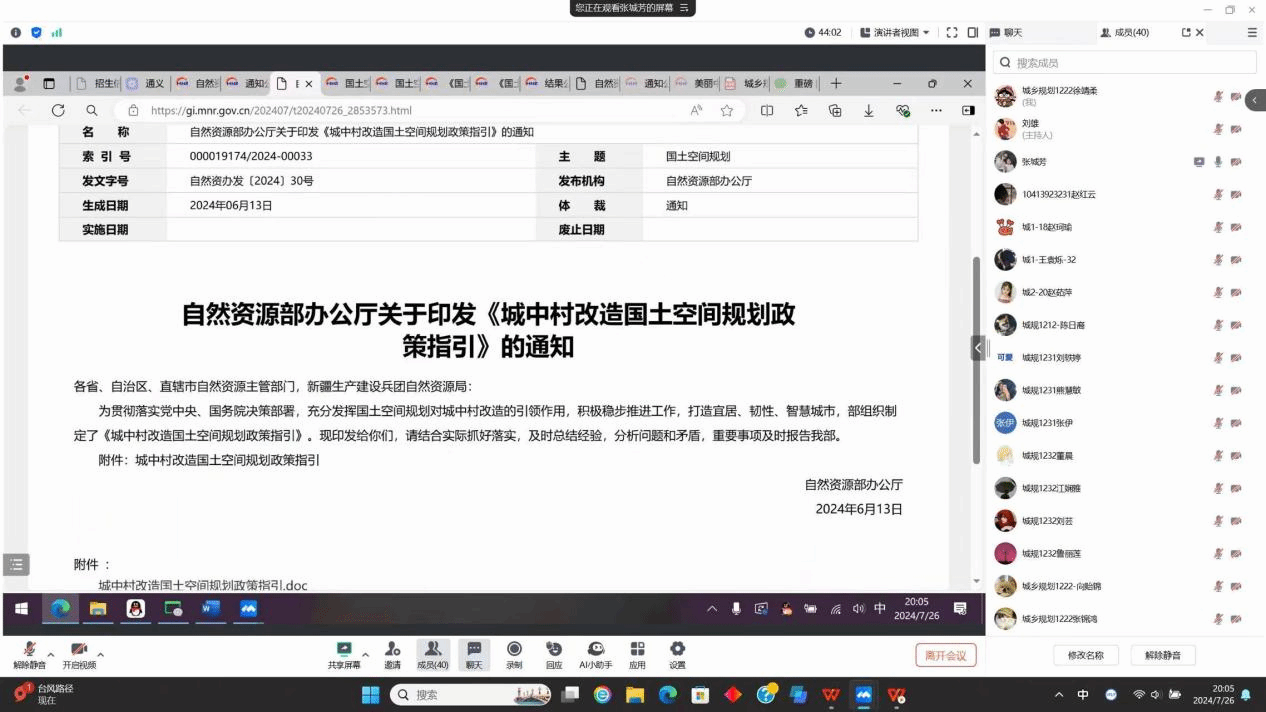Toggle the sidebar layout icon beside fullscreen

coord(973,33)
